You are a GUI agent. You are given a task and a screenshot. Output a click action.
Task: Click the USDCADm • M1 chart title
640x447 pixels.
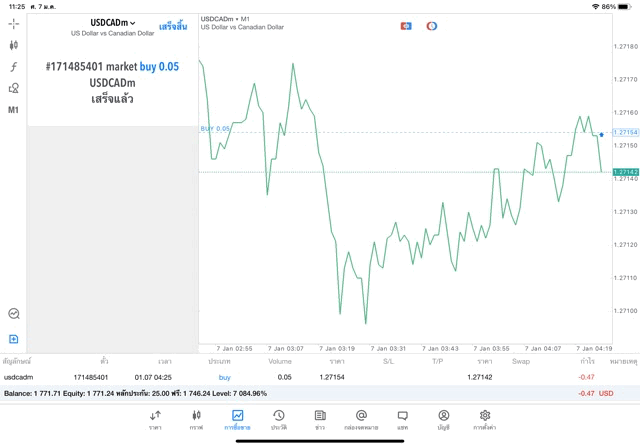point(225,19)
